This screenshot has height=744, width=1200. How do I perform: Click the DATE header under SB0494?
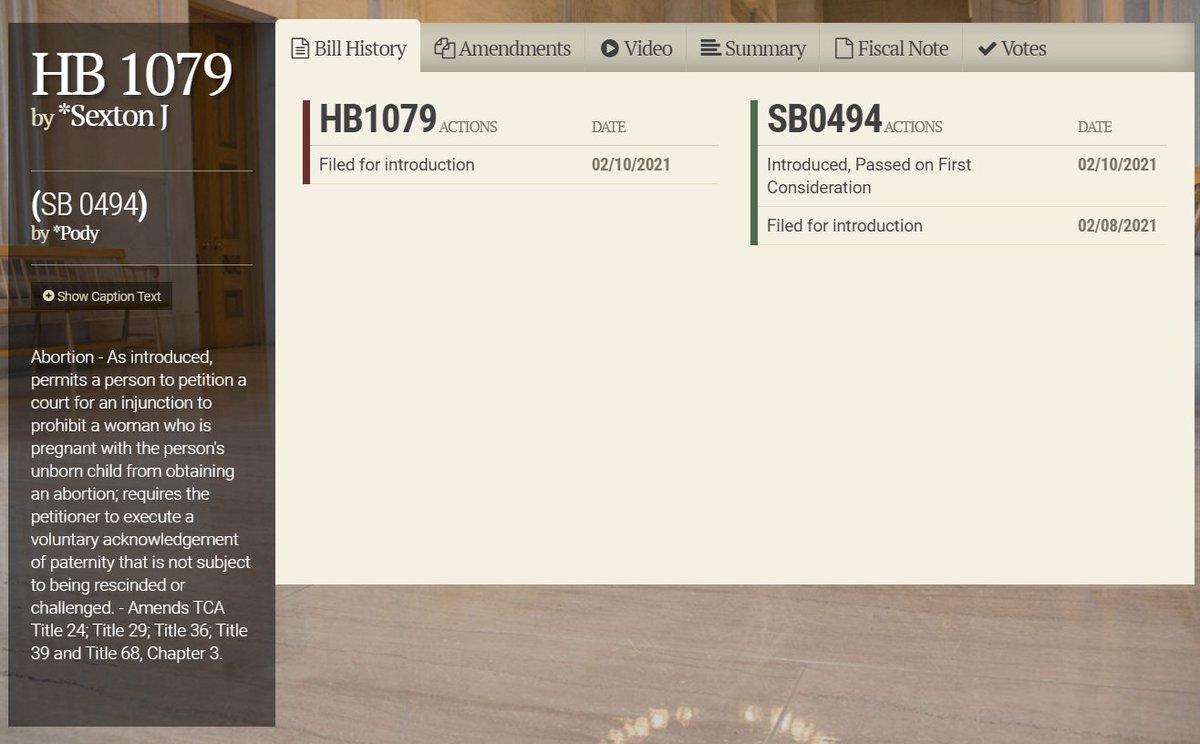click(1094, 127)
